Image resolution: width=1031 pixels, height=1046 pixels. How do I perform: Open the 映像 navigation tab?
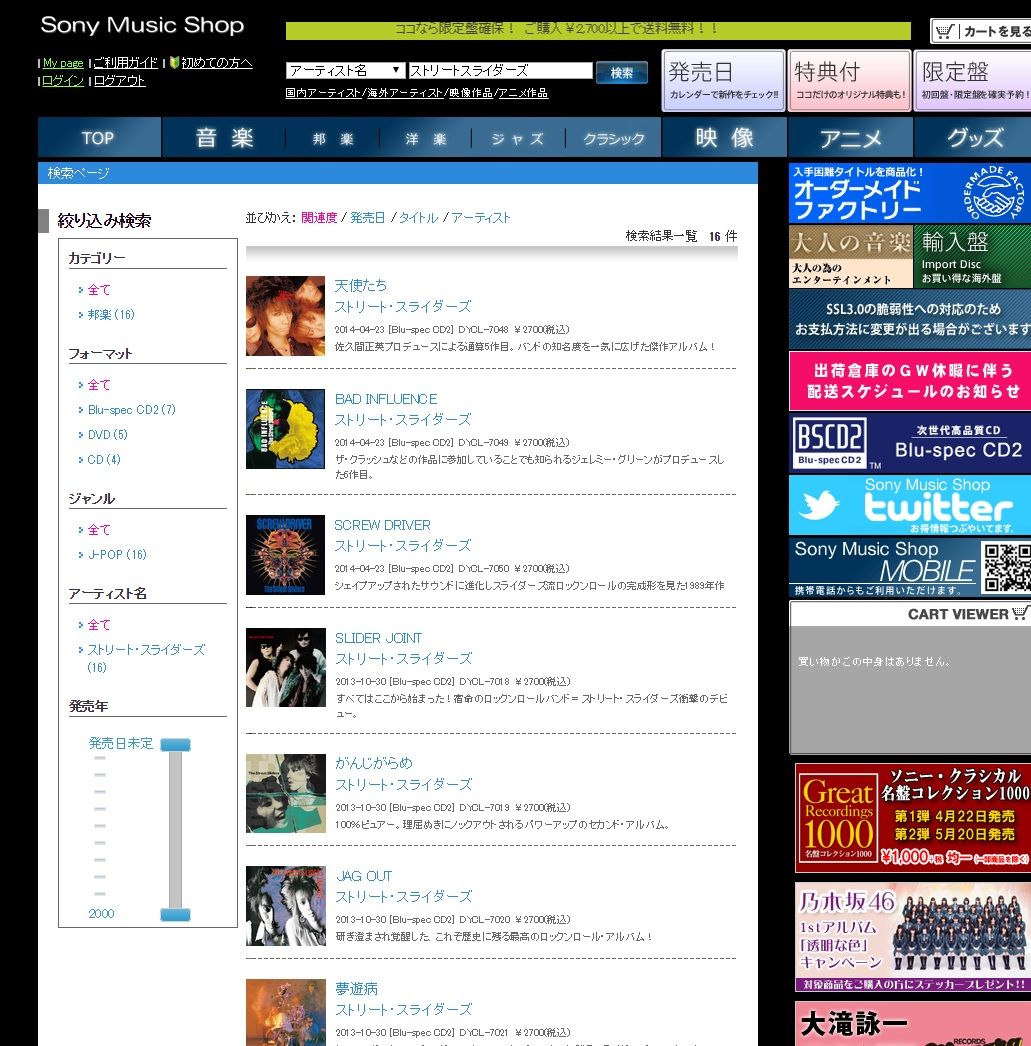click(x=724, y=137)
